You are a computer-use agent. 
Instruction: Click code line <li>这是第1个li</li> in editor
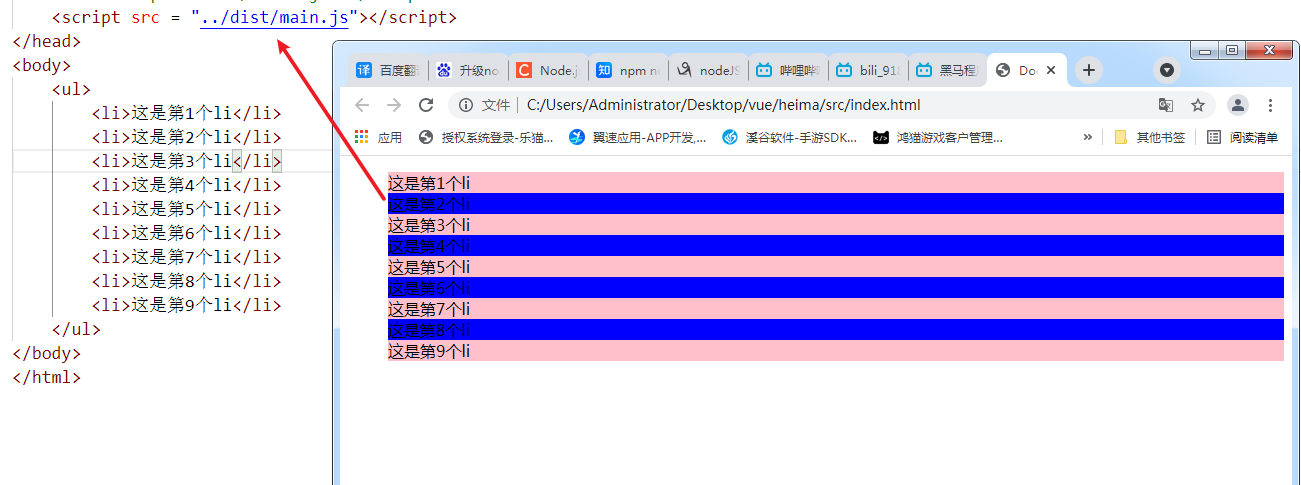click(x=186, y=113)
